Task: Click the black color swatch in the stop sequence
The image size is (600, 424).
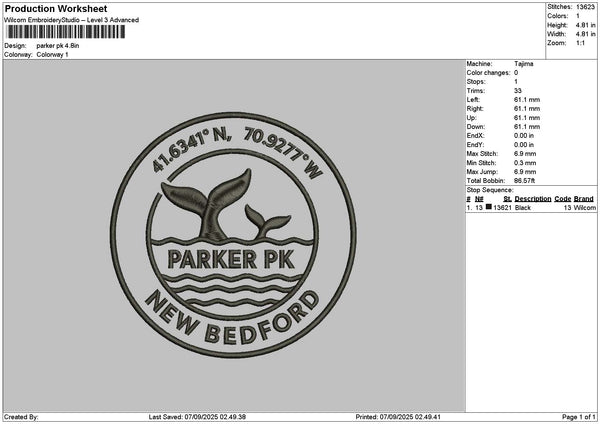Action: [489, 207]
